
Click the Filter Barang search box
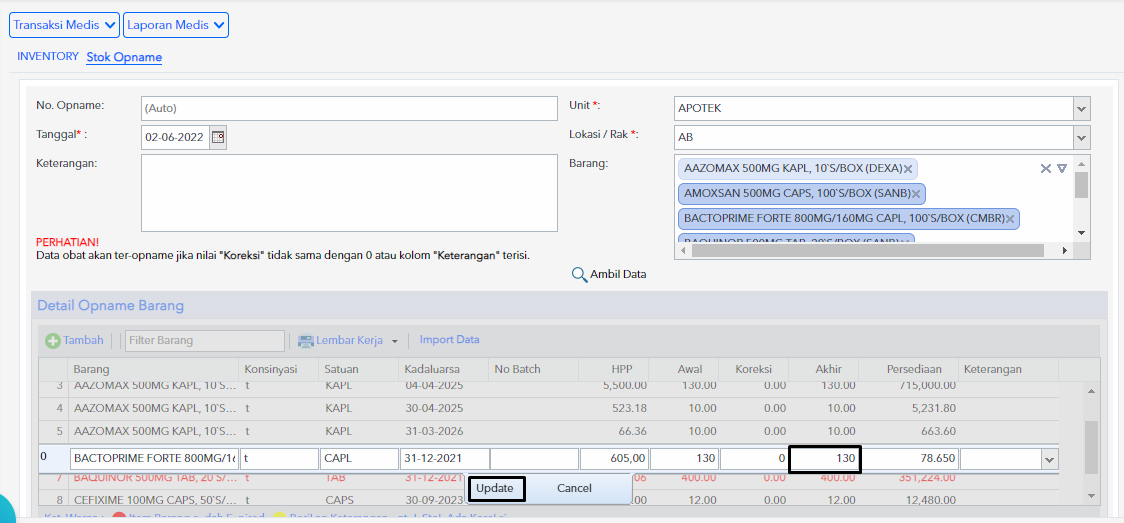pyautogui.click(x=205, y=341)
